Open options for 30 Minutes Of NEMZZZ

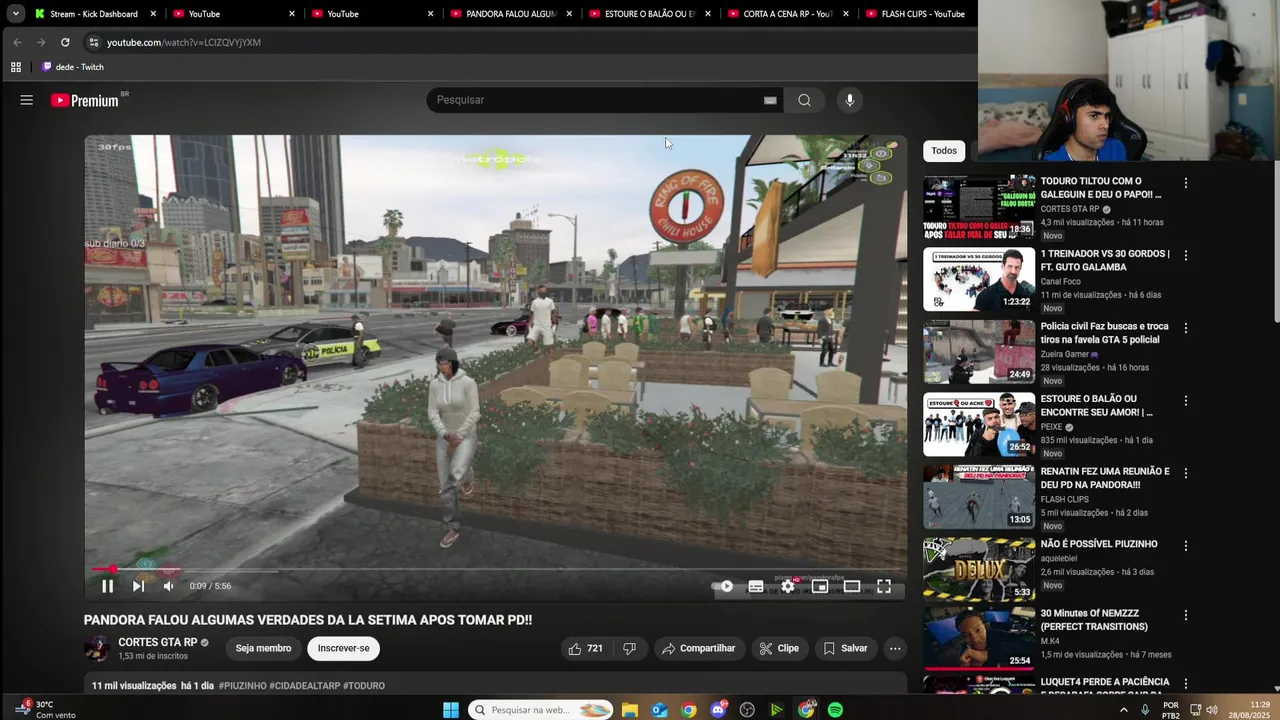1186,615
